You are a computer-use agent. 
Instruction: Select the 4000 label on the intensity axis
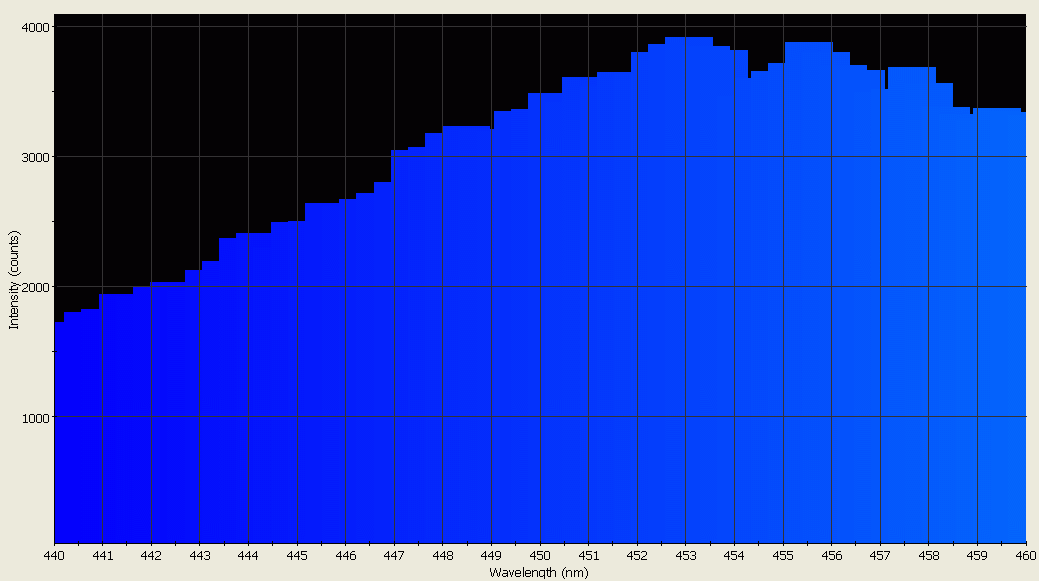tap(35, 27)
